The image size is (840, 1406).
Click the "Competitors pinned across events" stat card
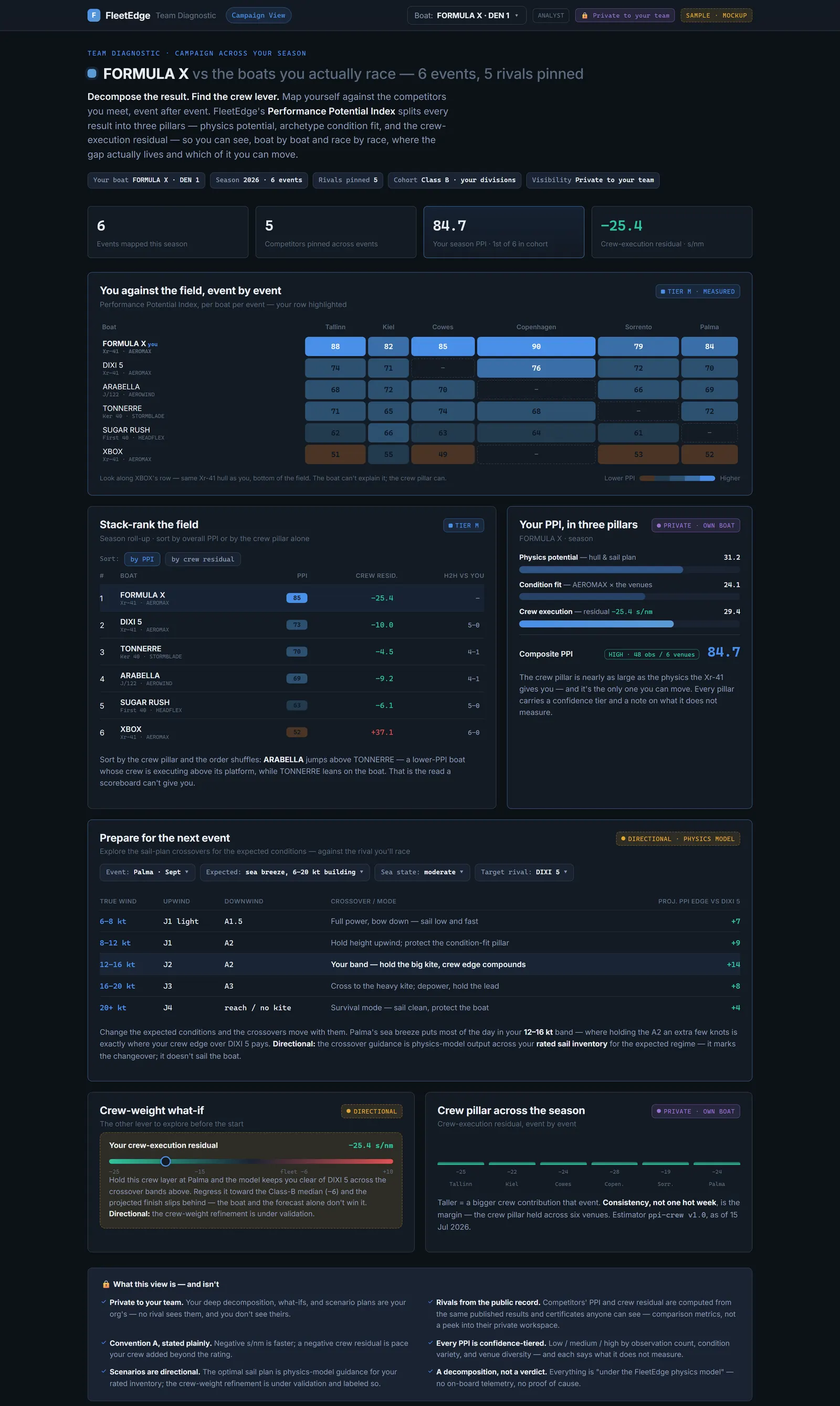pos(335,232)
